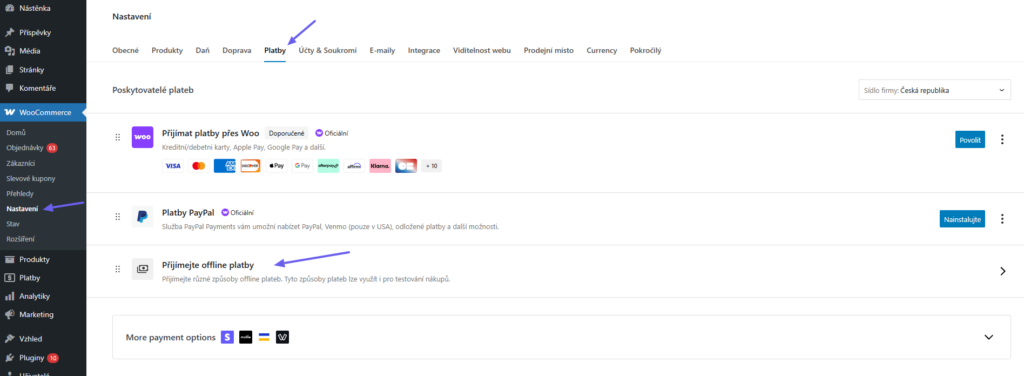Open three-dot menu for Platby PayPal
The height and width of the screenshot is (376, 1024).
tap(1002, 219)
